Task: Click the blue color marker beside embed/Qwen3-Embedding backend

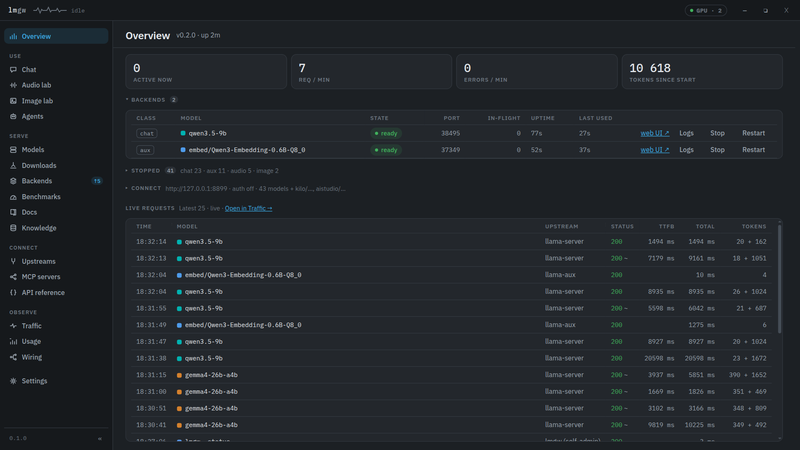Action: [x=183, y=150]
